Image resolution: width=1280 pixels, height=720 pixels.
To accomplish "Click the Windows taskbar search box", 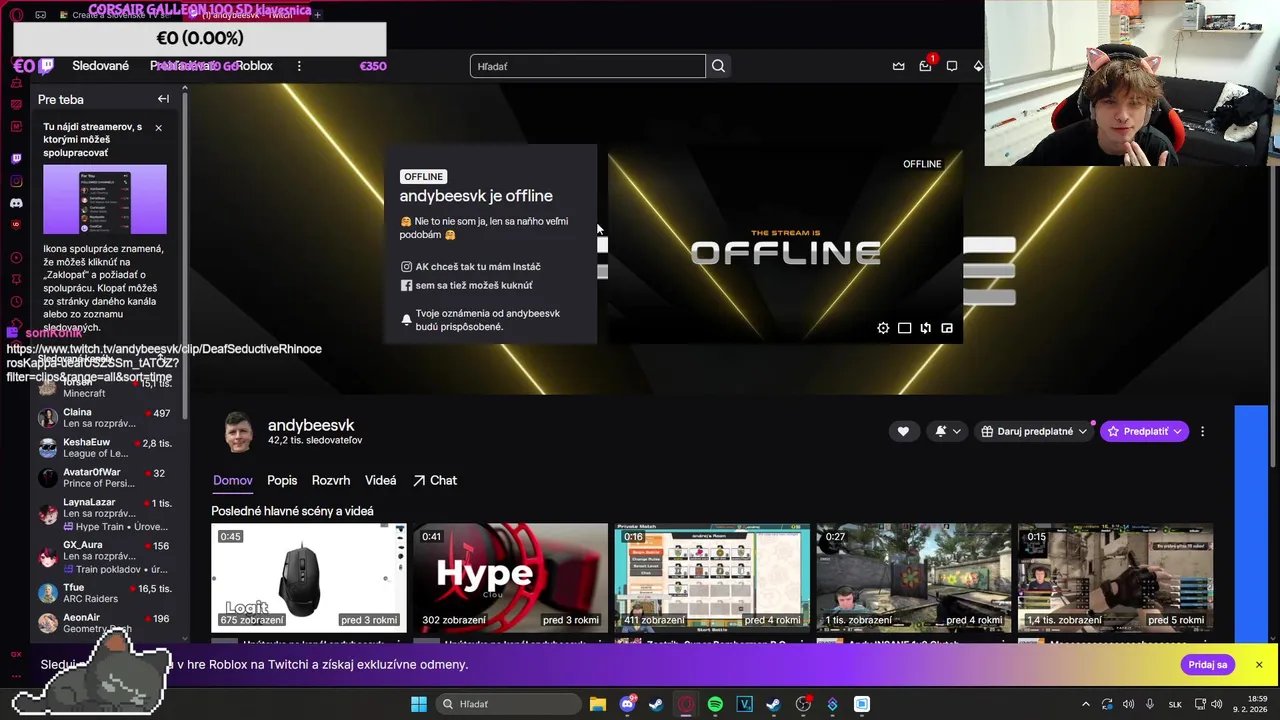I will click(x=509, y=704).
